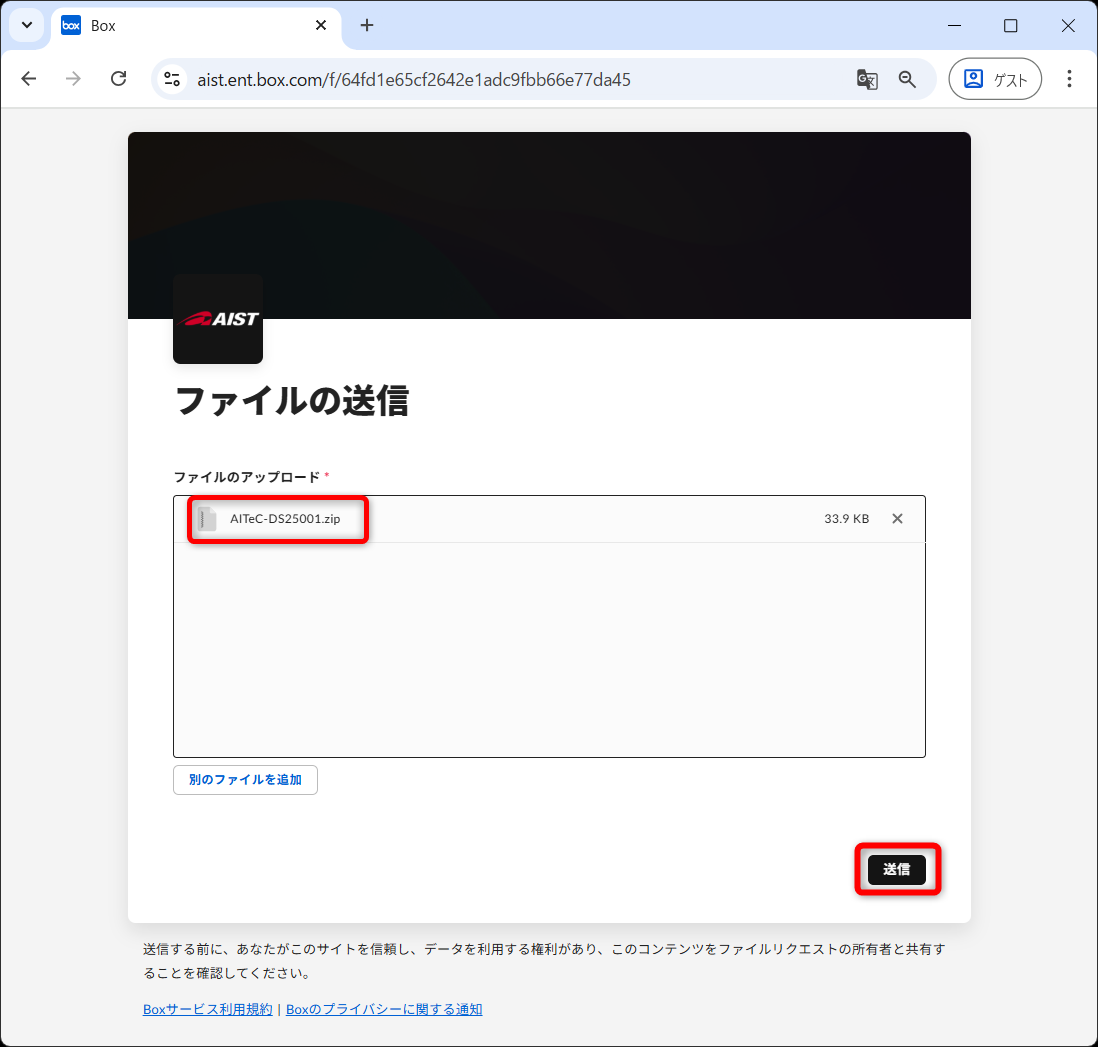
Task: Click the empty file upload drop area
Action: coord(549,650)
